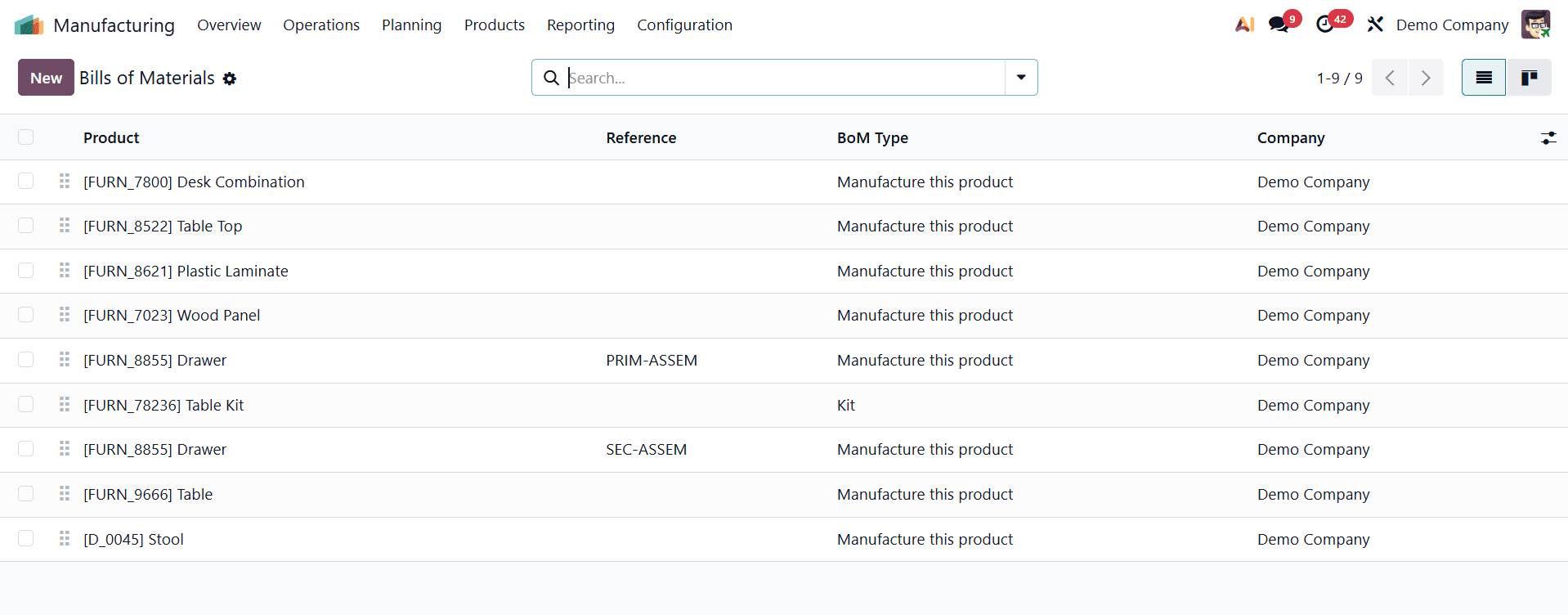
Task: Check the Wood Panel row checkbox
Action: tap(26, 314)
